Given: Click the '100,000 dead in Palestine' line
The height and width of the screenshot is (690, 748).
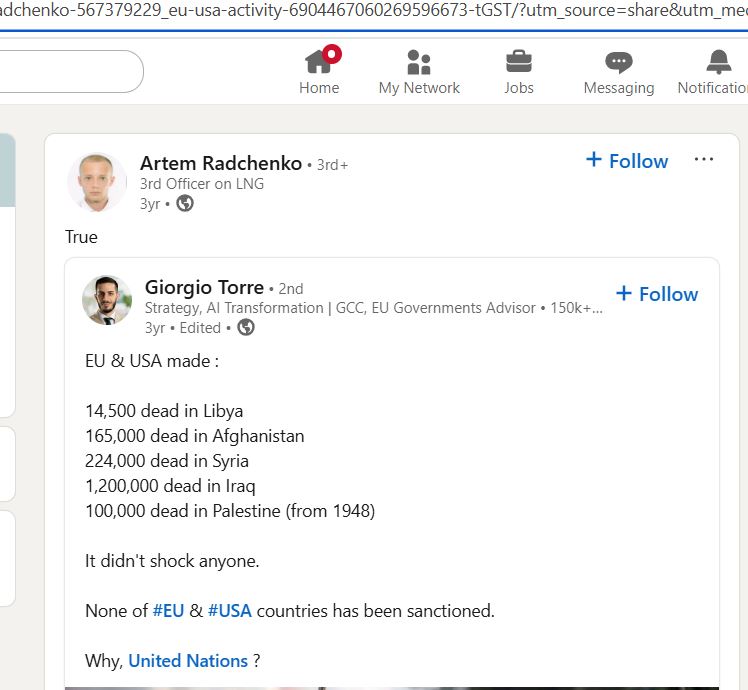Looking at the screenshot, I should pyautogui.click(x=230, y=511).
